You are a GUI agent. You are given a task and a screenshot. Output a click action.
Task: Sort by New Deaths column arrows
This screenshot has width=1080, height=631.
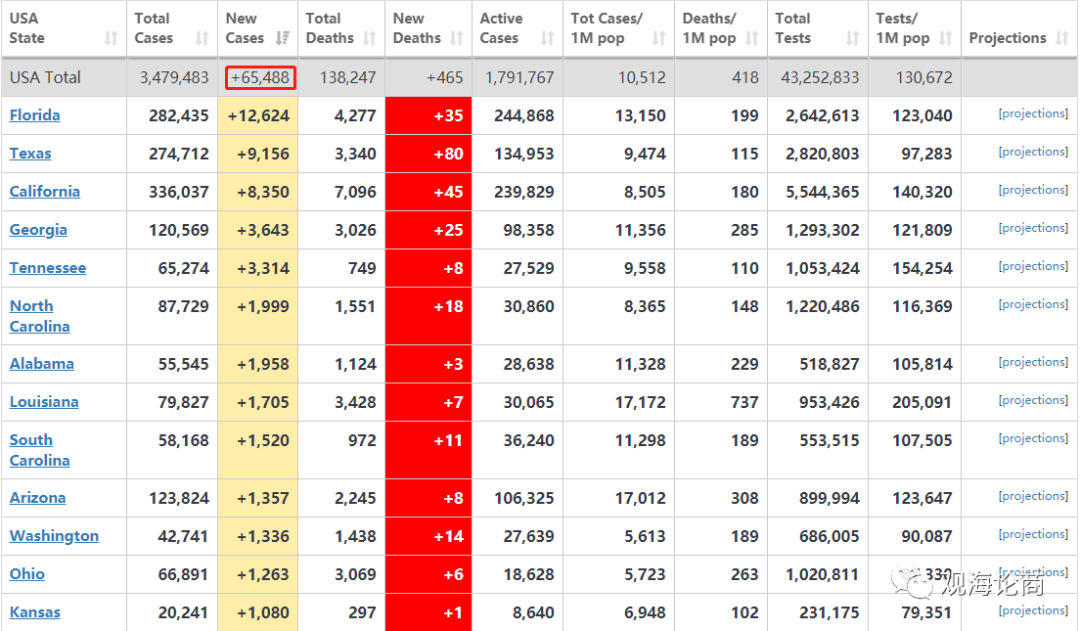point(457,39)
